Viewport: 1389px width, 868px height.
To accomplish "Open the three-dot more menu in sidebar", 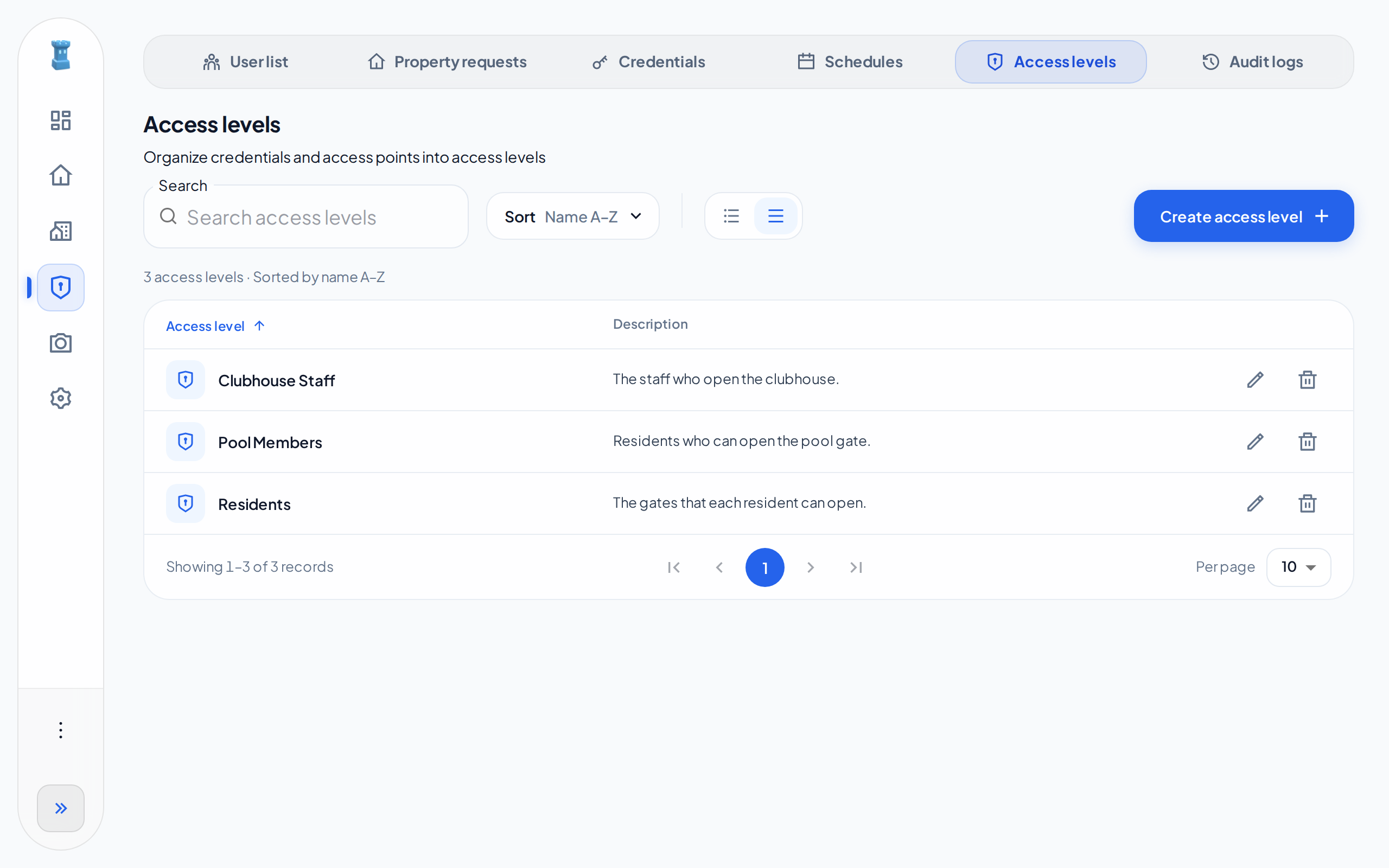I will click(x=61, y=730).
